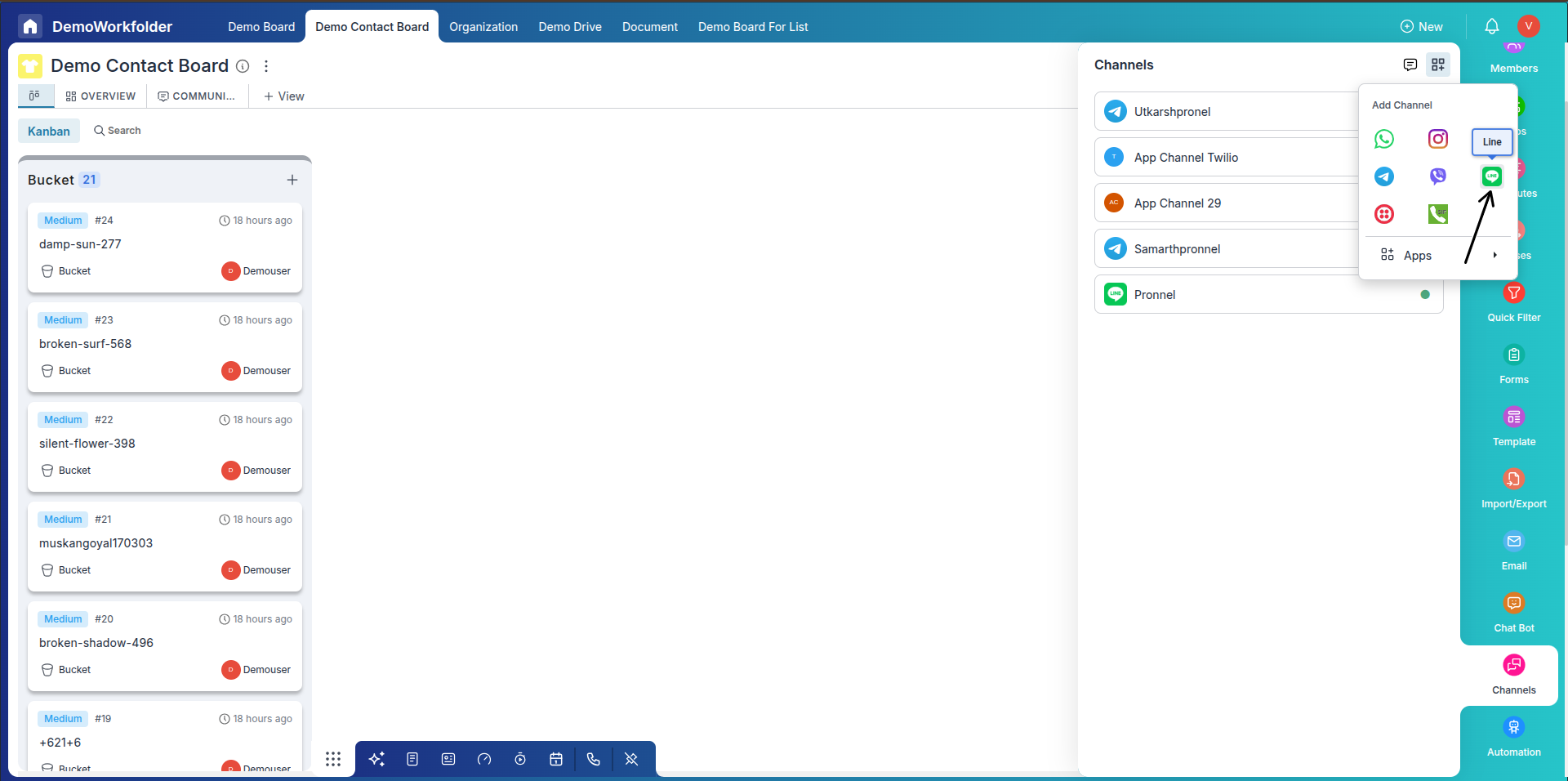
Task: Select the Demo Contact Board tab
Action: (372, 27)
